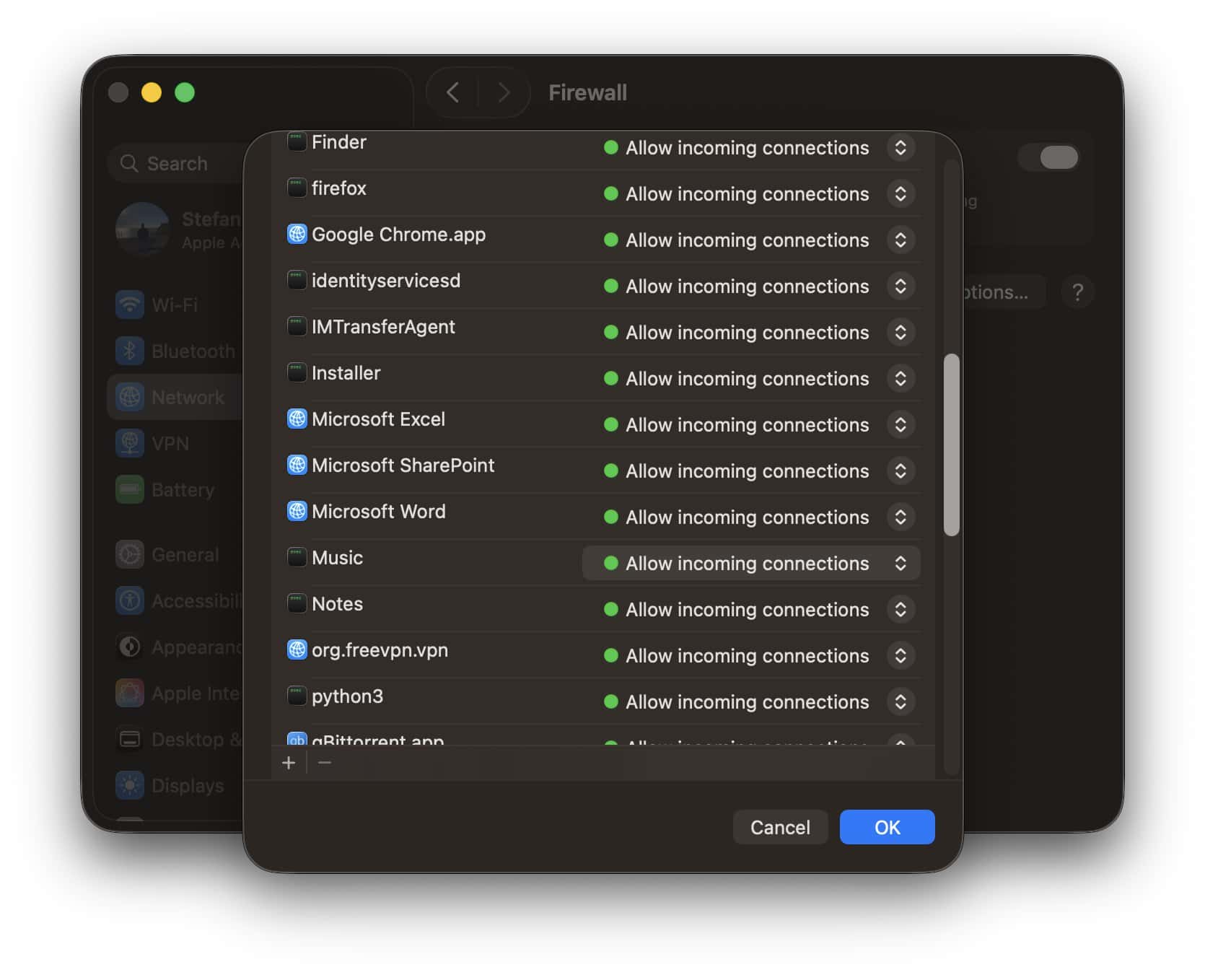Open connection dropdown for firefox
Screen dimensions: 1205x980
901,193
